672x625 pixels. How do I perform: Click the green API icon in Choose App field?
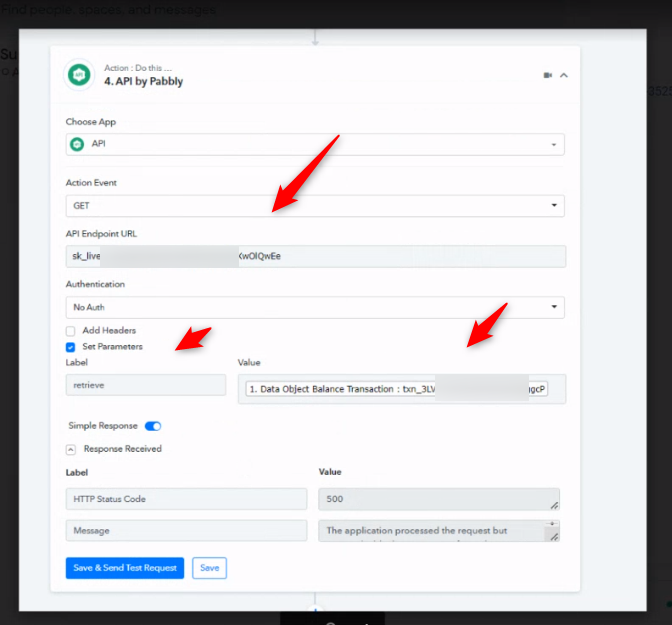coord(77,144)
